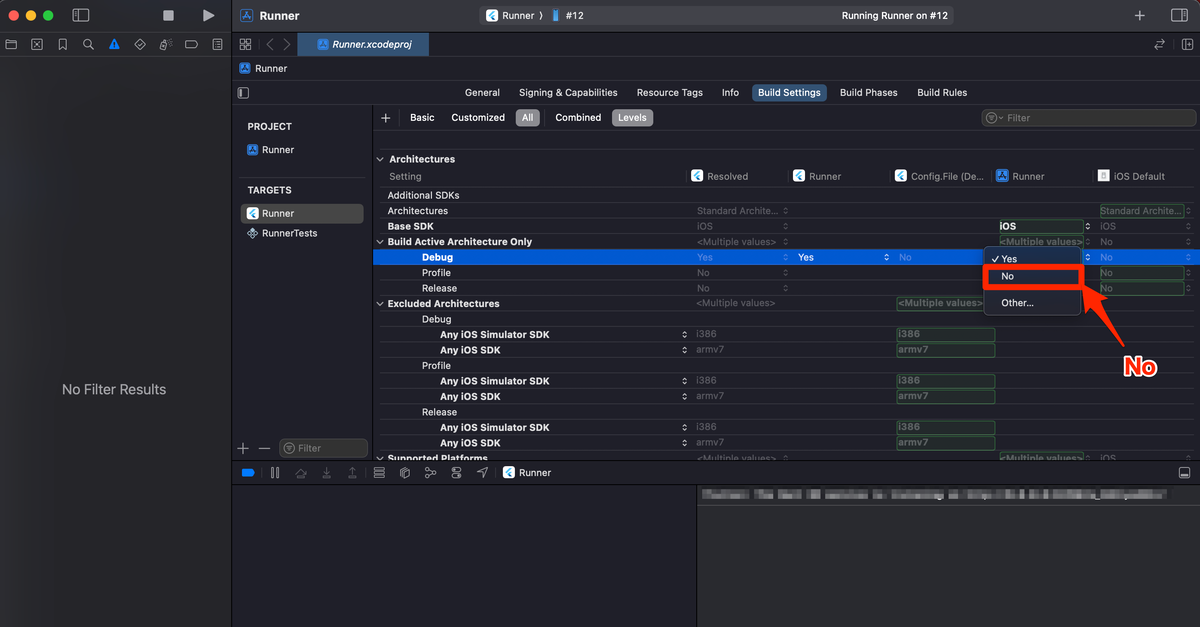
Task: Click the editor review arrows icon
Action: point(1160,45)
